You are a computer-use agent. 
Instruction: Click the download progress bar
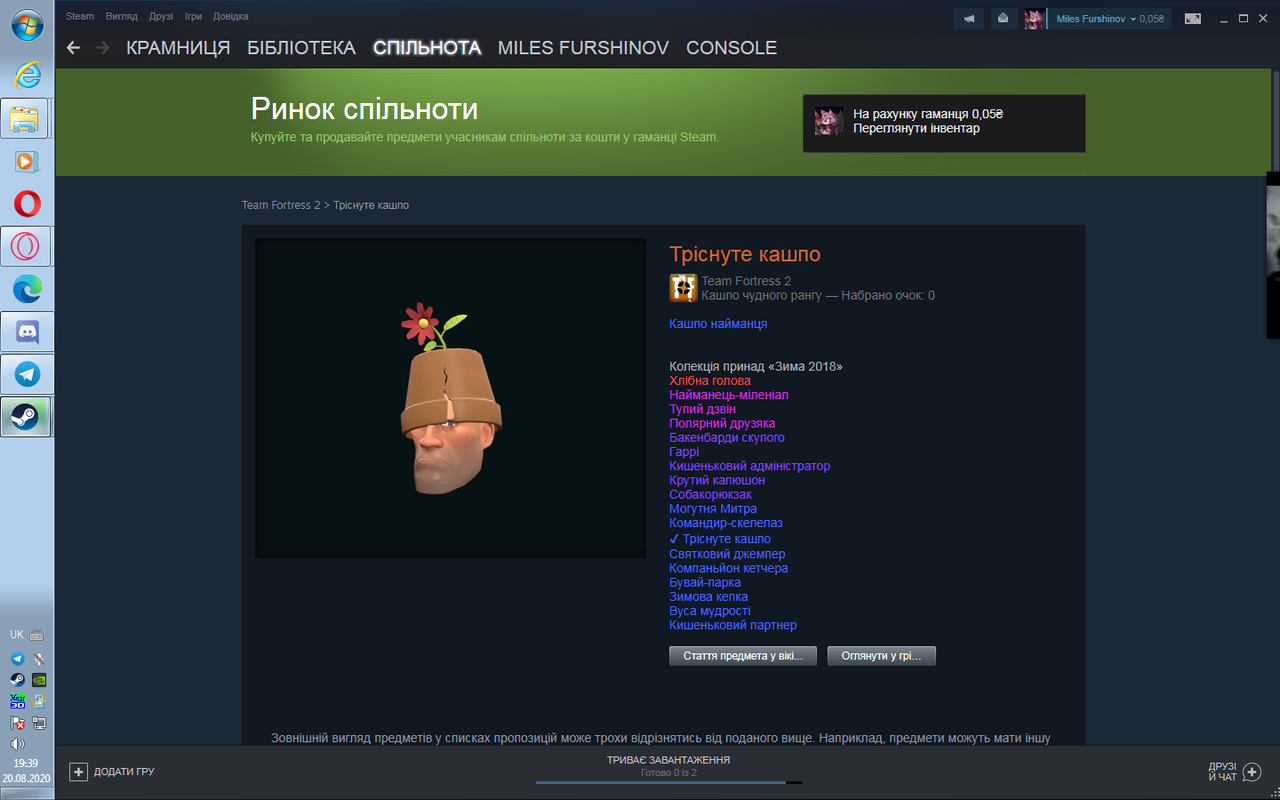pos(668,782)
